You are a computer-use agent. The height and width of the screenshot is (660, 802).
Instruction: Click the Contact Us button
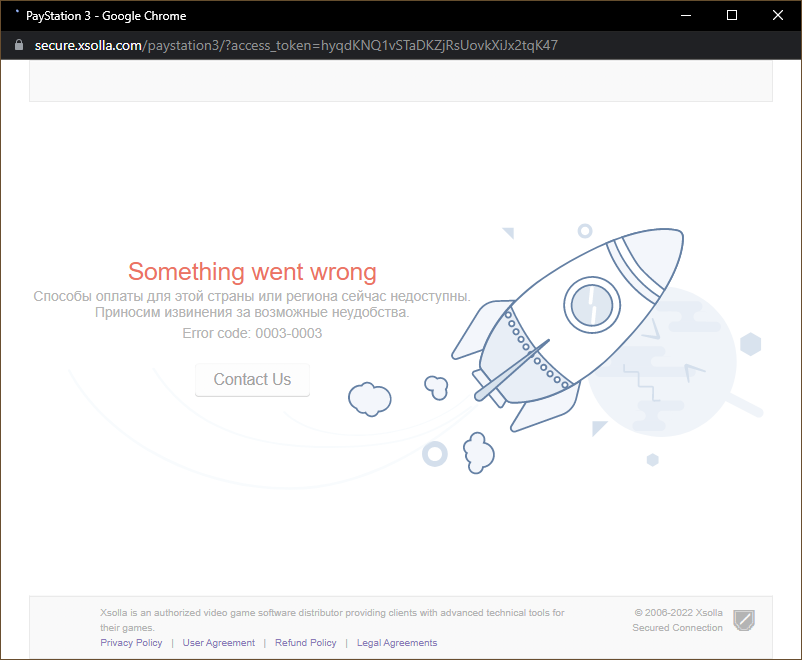(252, 380)
